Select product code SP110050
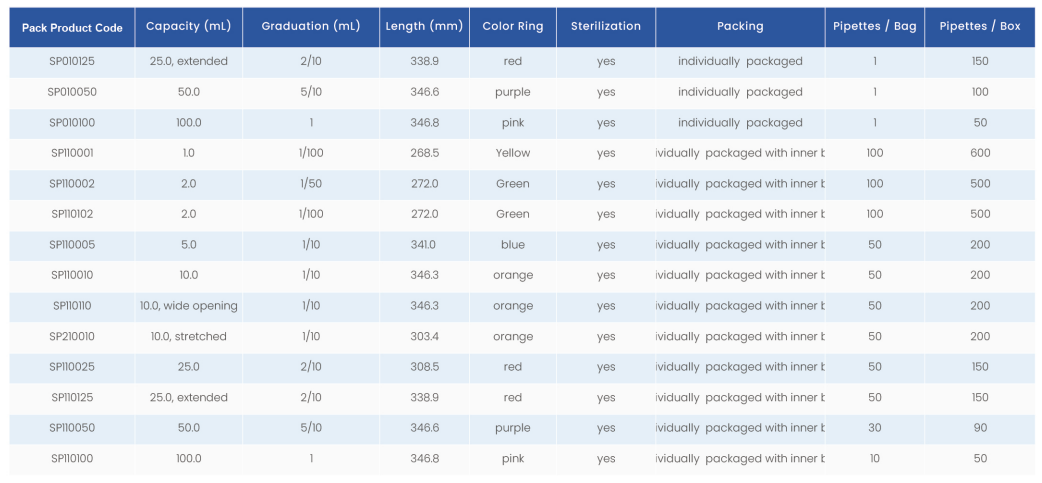 click(72, 428)
